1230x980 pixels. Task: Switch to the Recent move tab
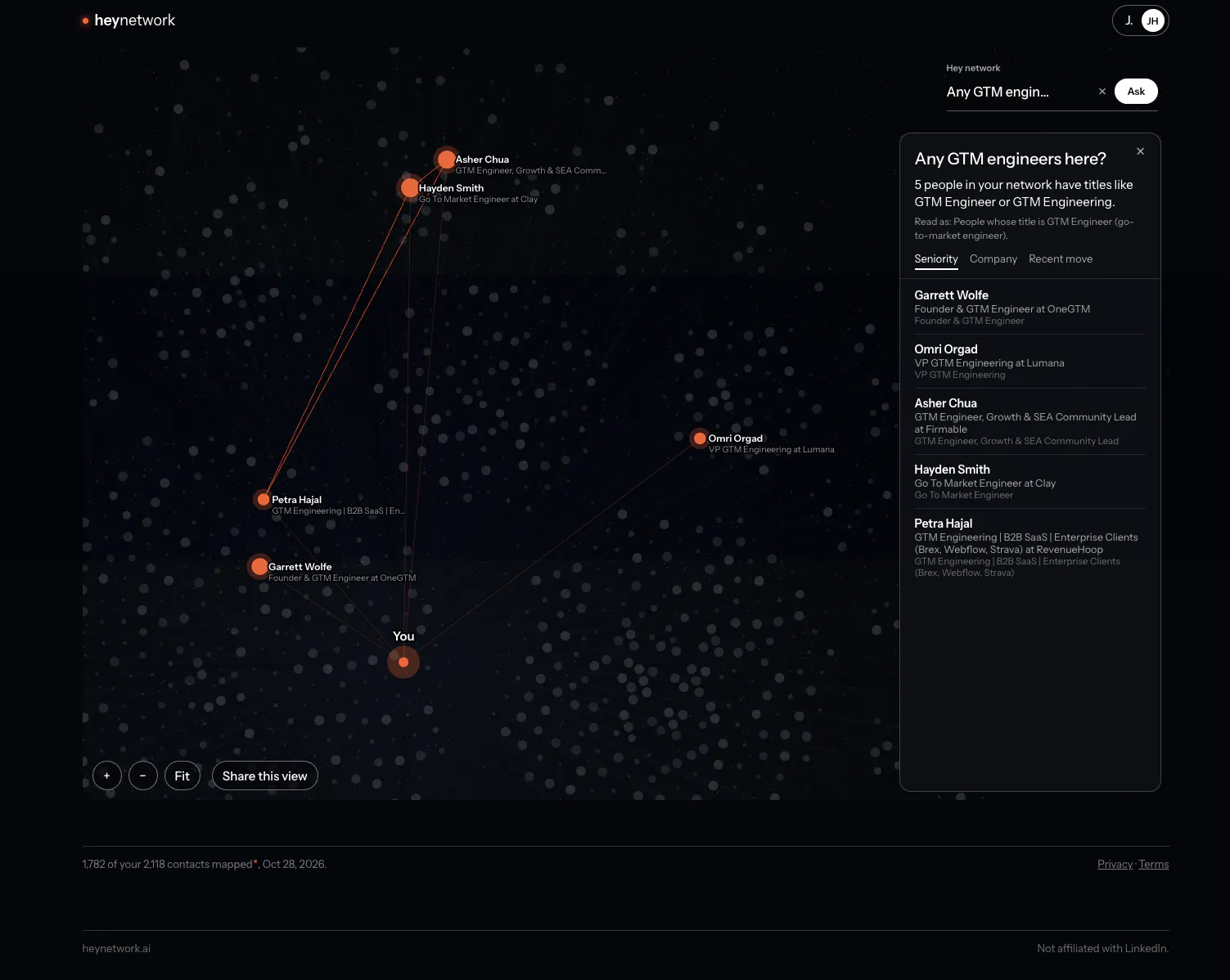pos(1061,259)
